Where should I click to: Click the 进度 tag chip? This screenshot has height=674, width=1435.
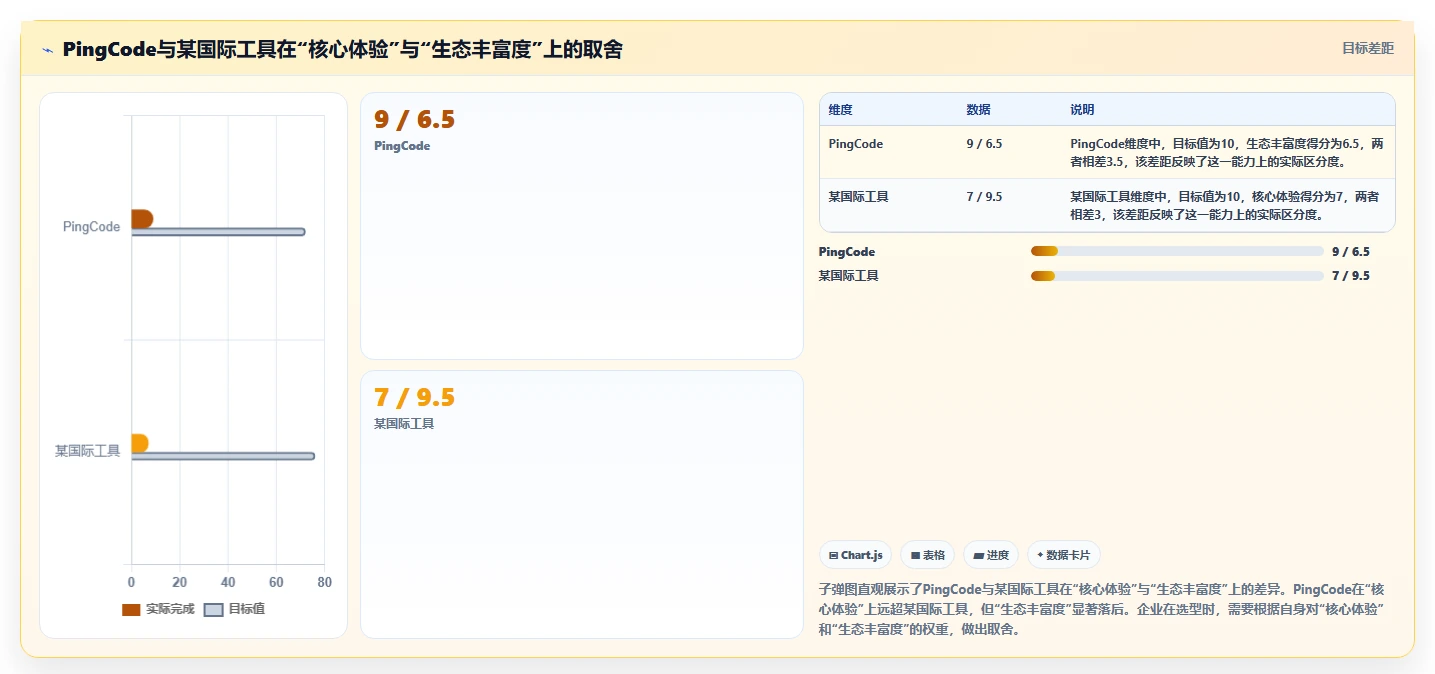click(991, 555)
